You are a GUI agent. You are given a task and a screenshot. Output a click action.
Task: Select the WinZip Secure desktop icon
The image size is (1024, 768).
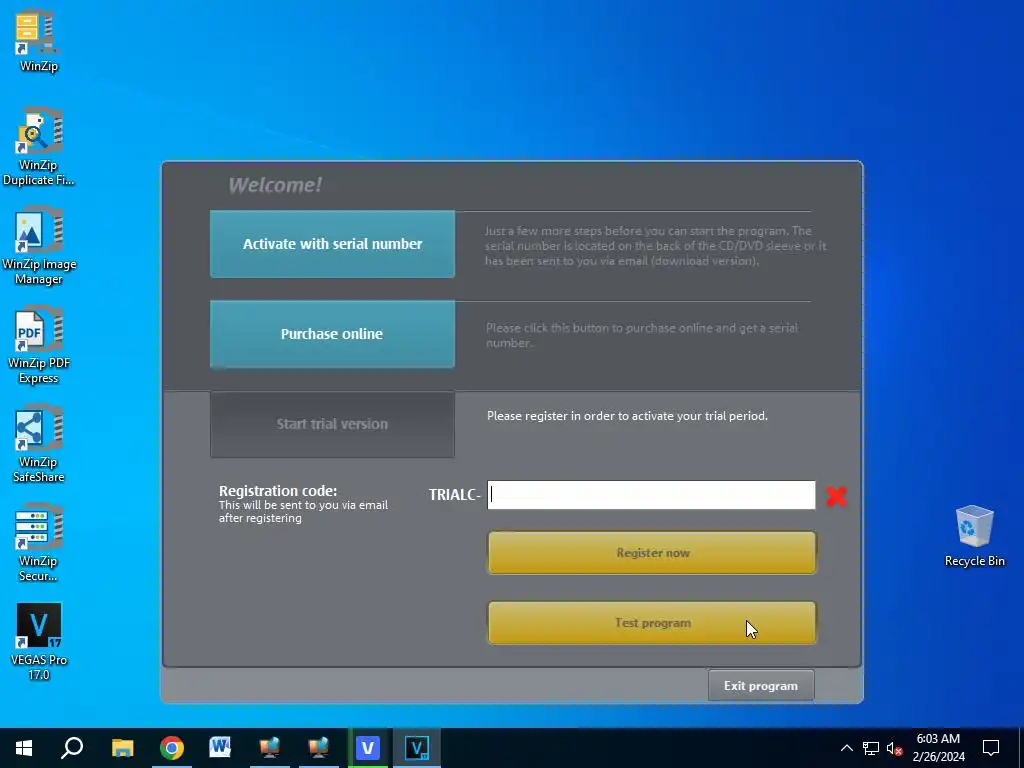[39, 542]
